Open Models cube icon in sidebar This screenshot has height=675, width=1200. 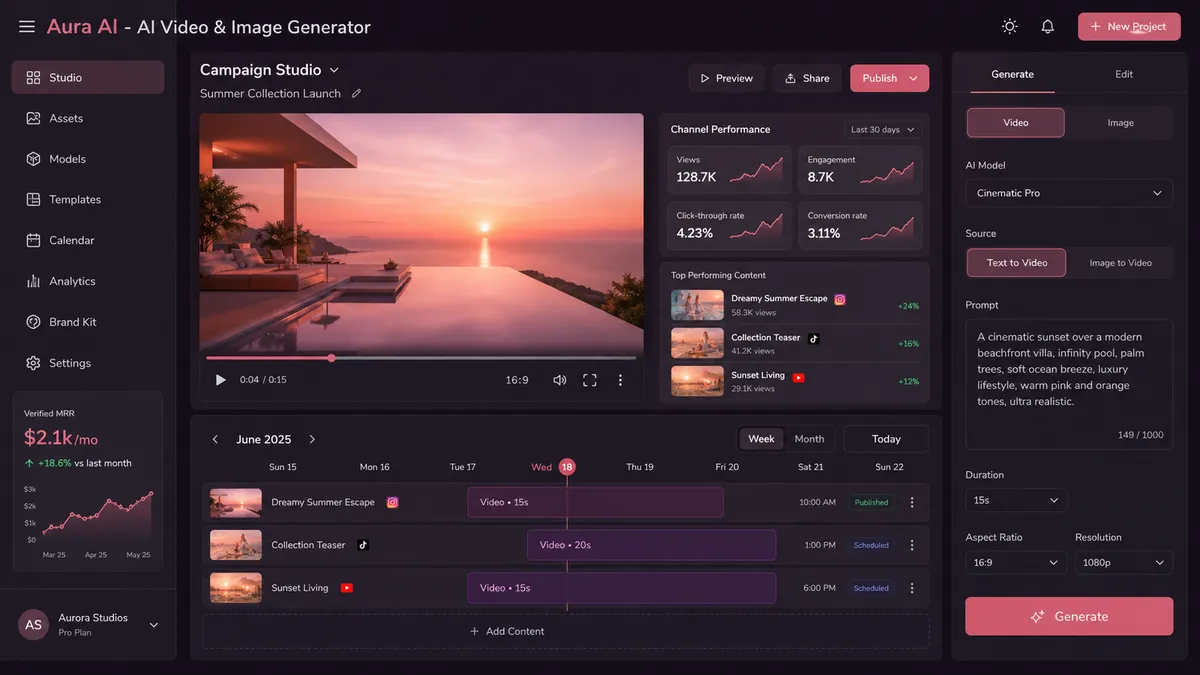point(33,159)
